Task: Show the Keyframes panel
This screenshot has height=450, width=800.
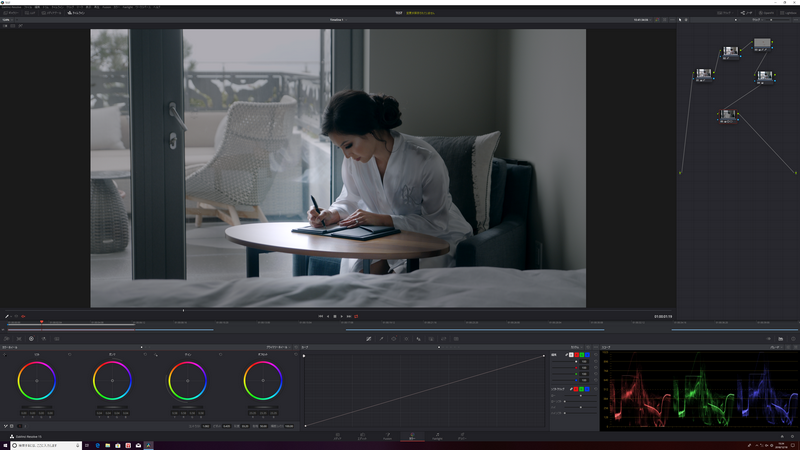Action: 768,339
